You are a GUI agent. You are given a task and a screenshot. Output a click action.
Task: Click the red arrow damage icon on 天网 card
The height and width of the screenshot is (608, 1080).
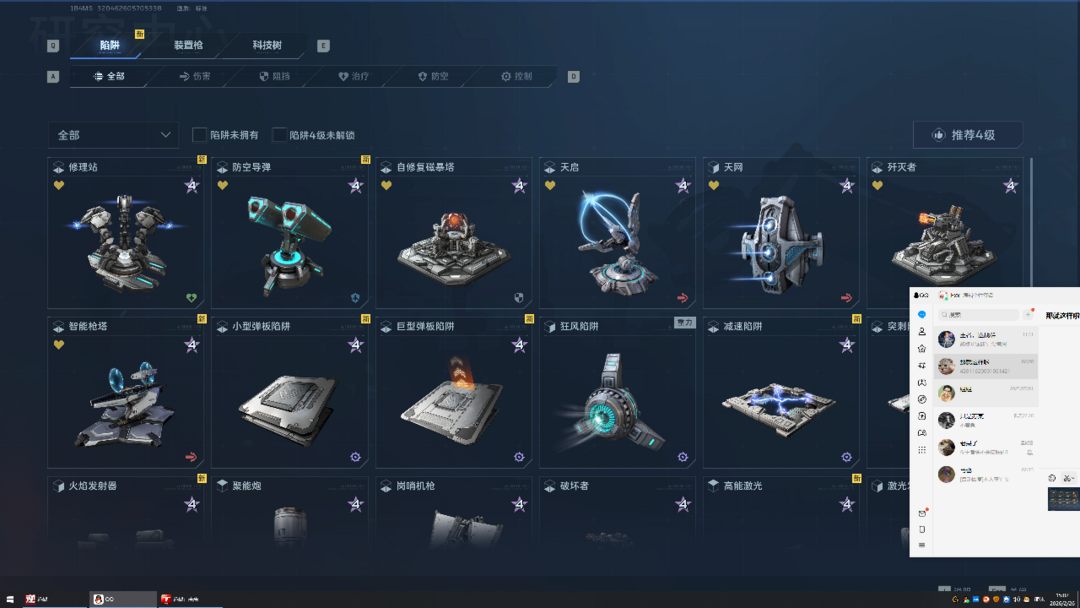847,298
